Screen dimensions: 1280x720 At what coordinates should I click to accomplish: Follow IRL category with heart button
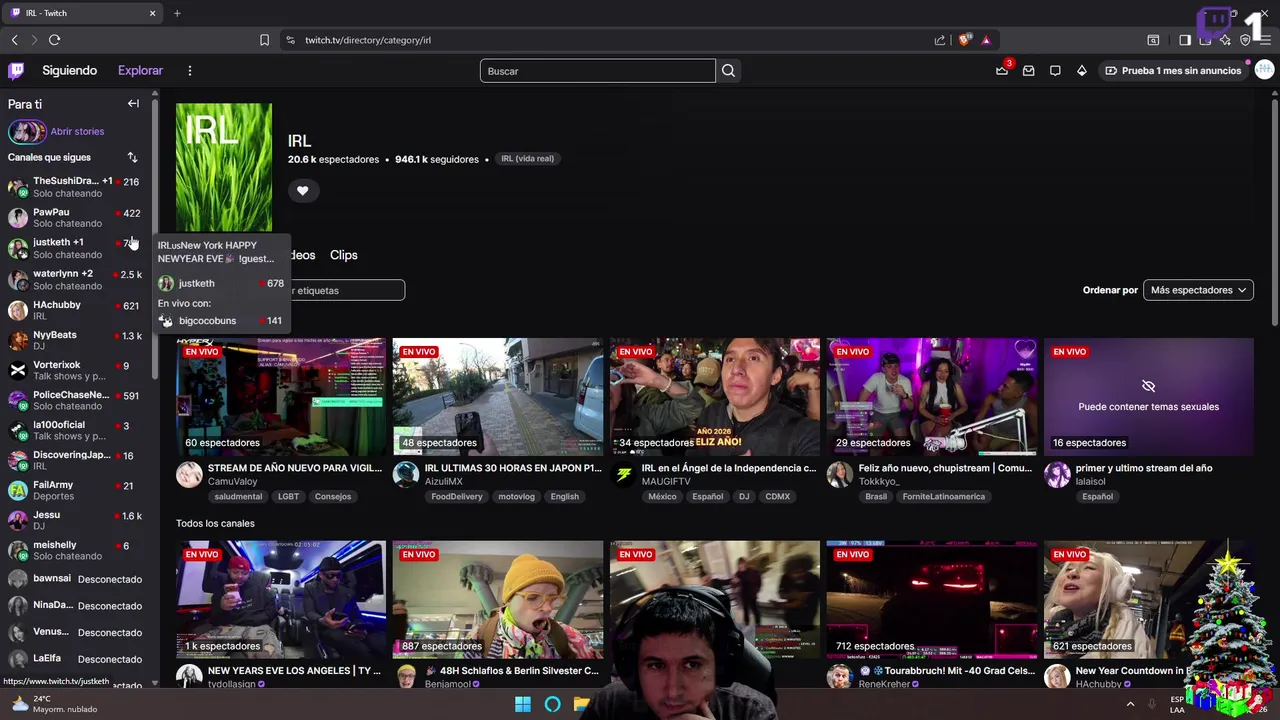click(x=302, y=190)
